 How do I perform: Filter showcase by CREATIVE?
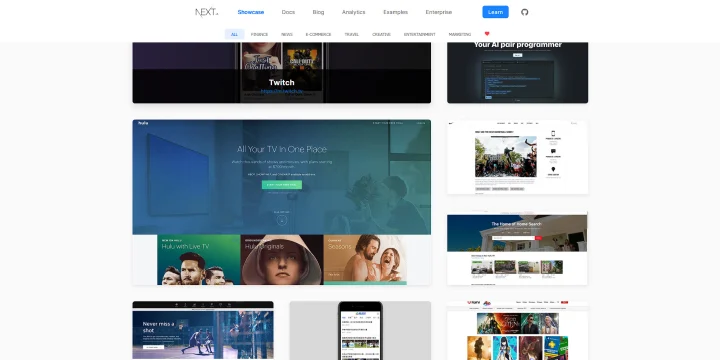pos(381,34)
